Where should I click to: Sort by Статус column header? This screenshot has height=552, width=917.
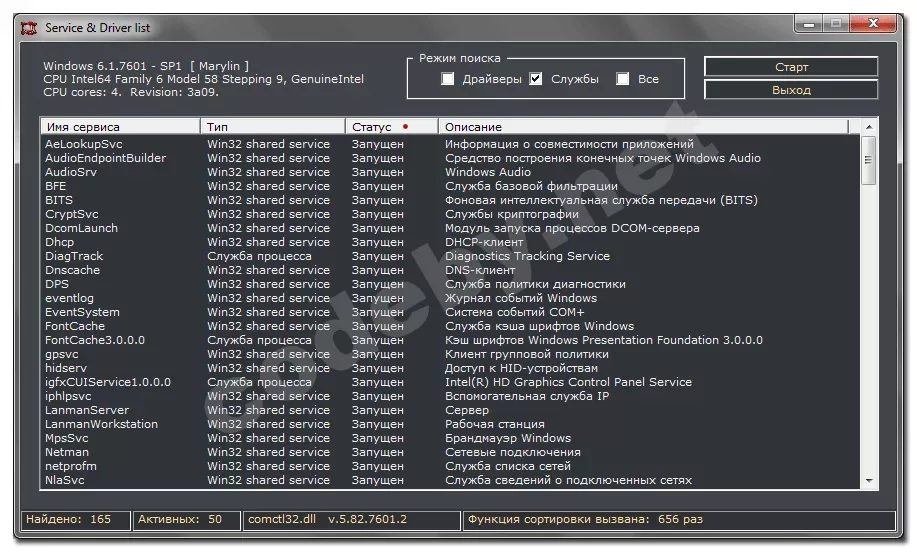tap(392, 127)
